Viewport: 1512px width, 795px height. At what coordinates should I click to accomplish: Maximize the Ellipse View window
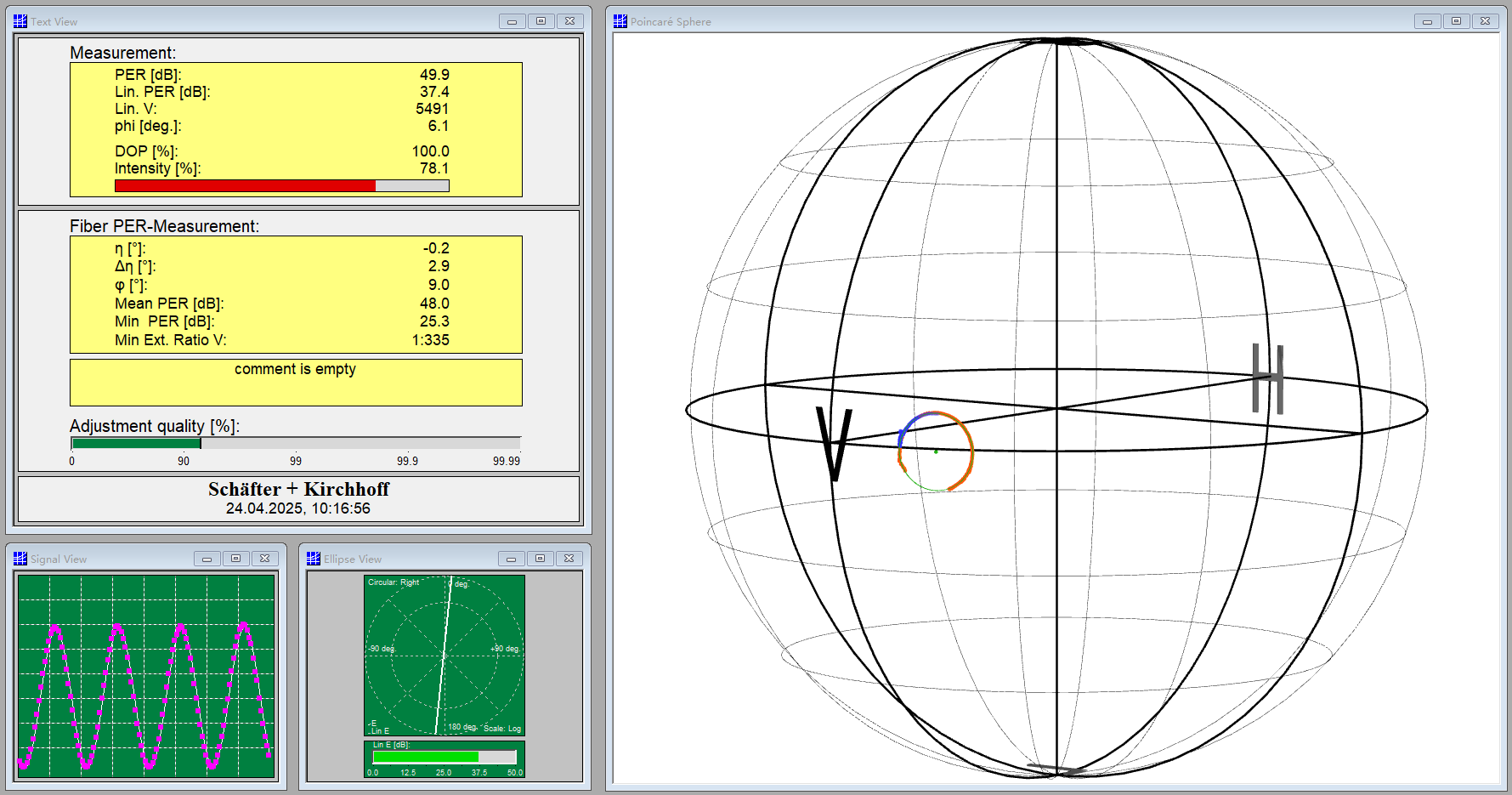pyautogui.click(x=540, y=559)
